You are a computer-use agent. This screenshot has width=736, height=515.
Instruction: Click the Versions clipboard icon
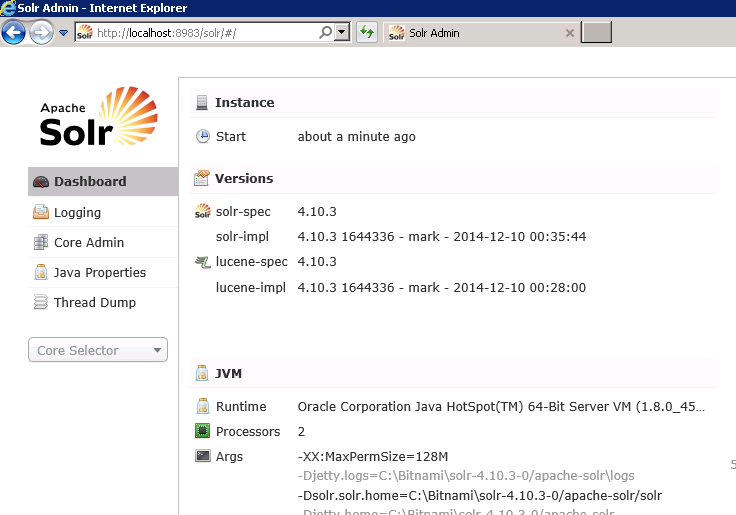point(202,178)
